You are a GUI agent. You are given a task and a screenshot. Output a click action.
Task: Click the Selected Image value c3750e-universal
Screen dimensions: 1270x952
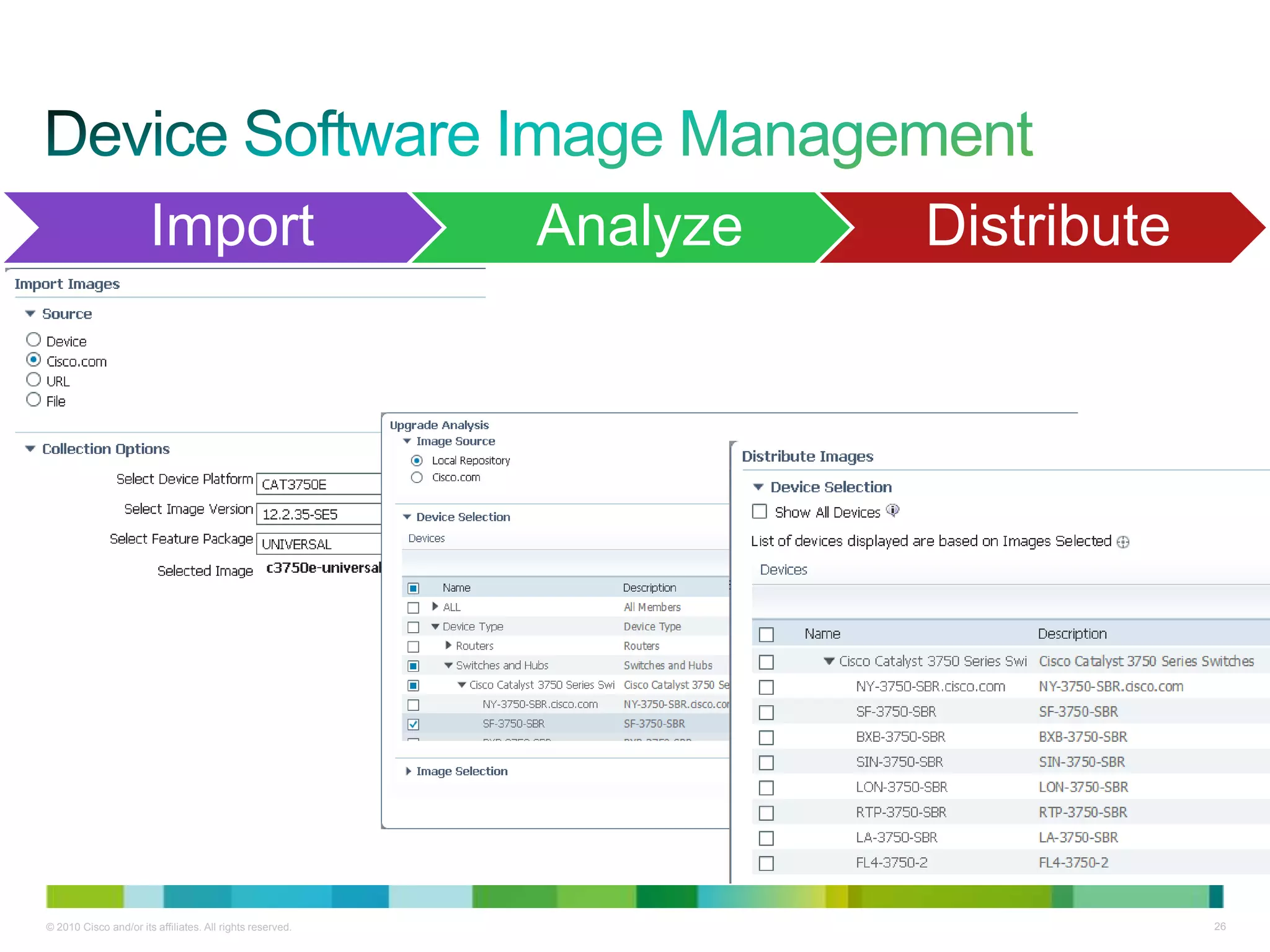click(324, 568)
